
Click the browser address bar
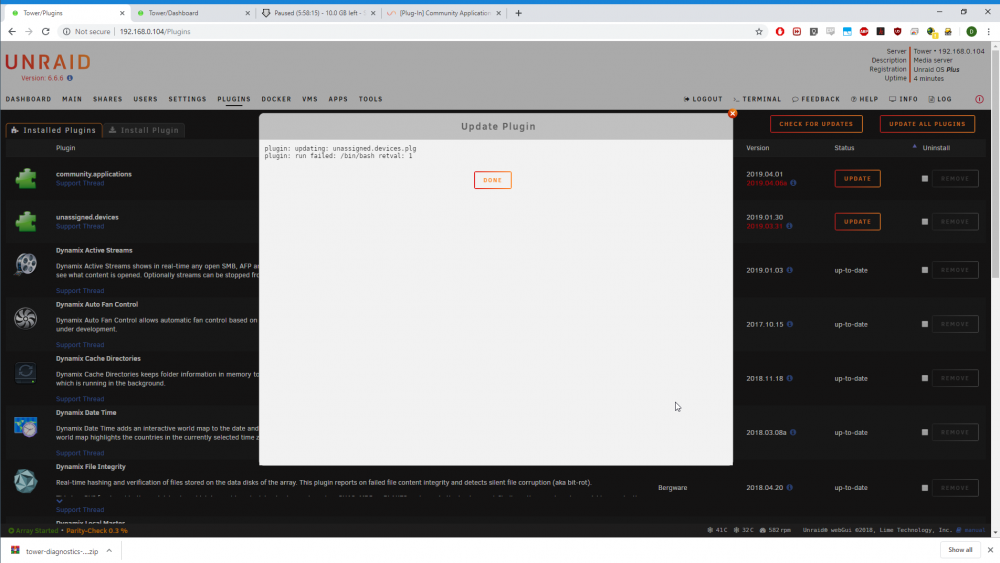pyautogui.click(x=408, y=31)
